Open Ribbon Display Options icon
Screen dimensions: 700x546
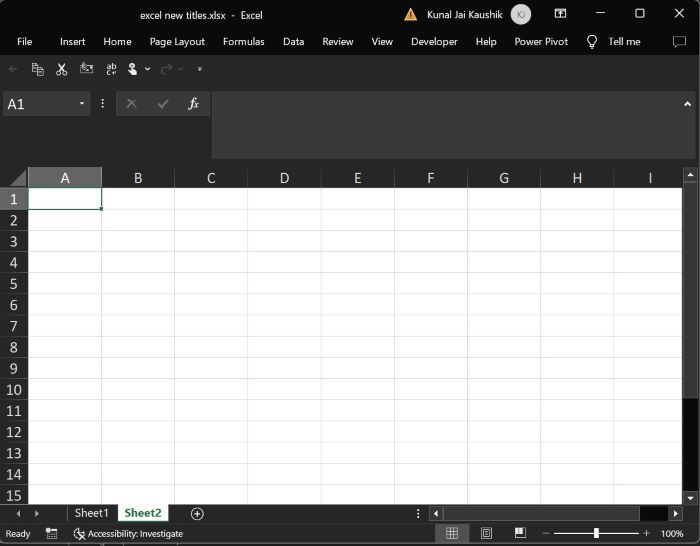click(560, 13)
